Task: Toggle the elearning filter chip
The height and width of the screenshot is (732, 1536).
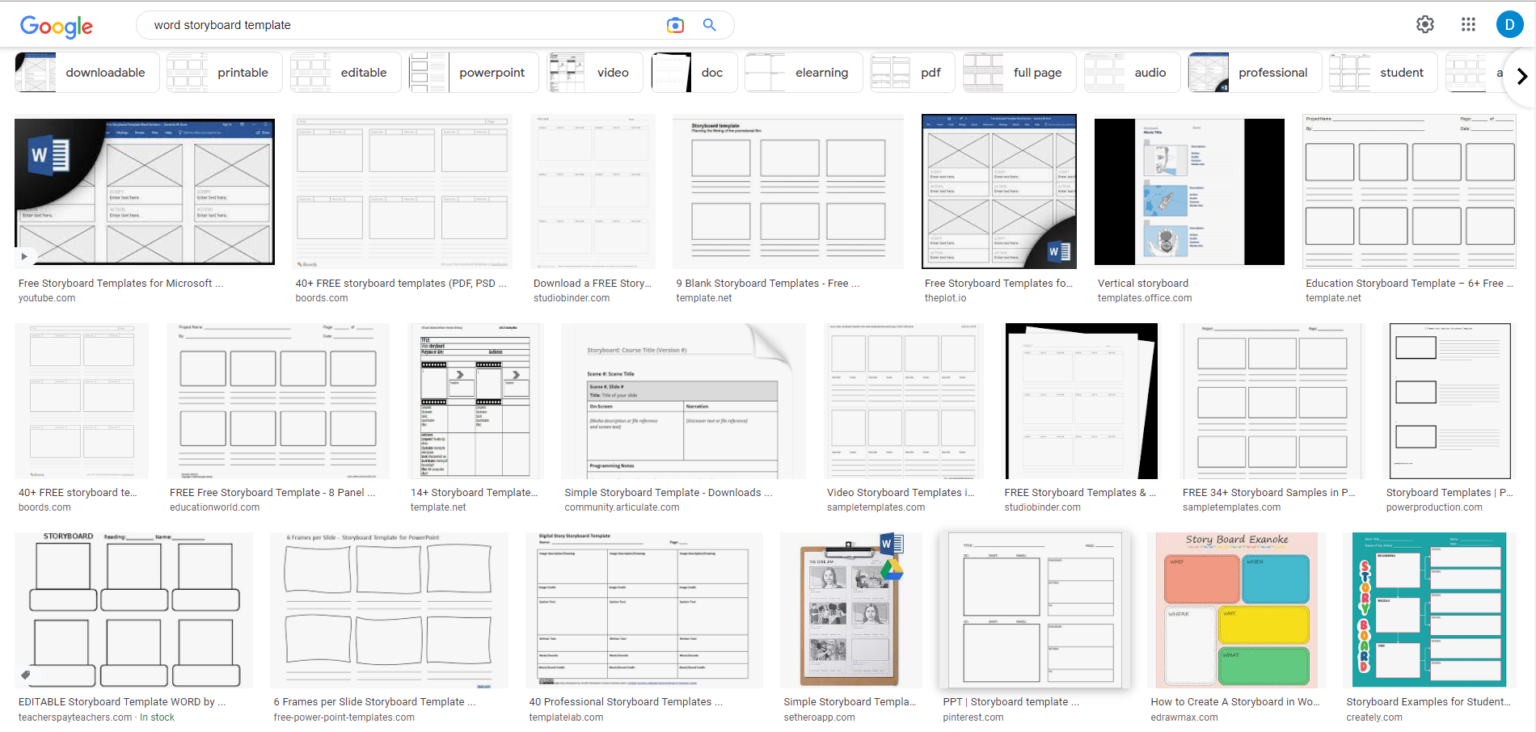Action: [x=821, y=72]
